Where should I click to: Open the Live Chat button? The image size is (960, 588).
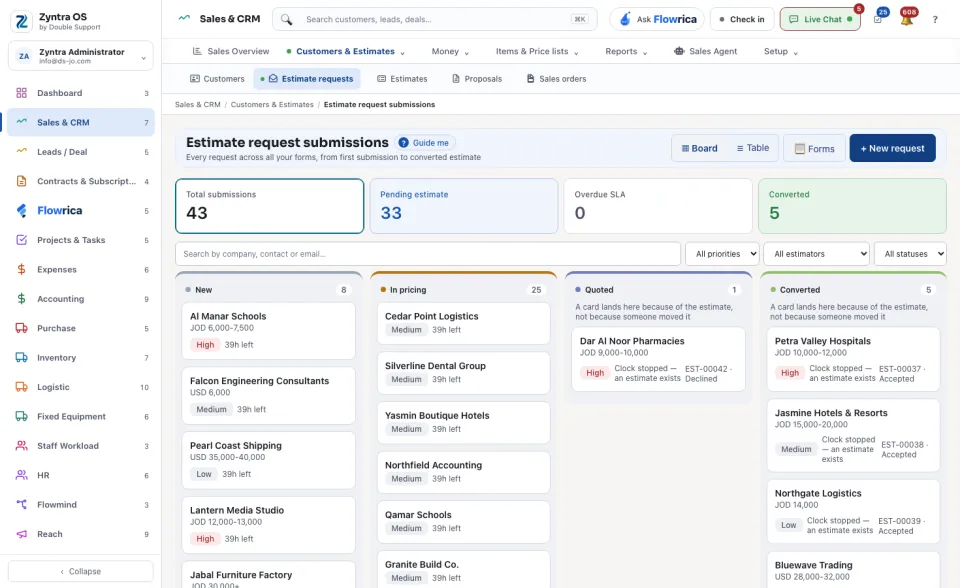coord(820,20)
